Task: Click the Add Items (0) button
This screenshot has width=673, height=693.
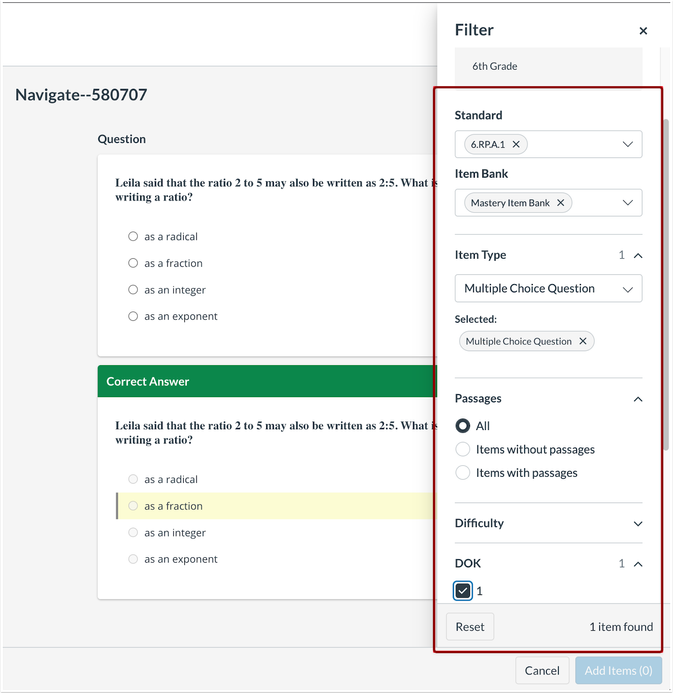Action: point(618,671)
